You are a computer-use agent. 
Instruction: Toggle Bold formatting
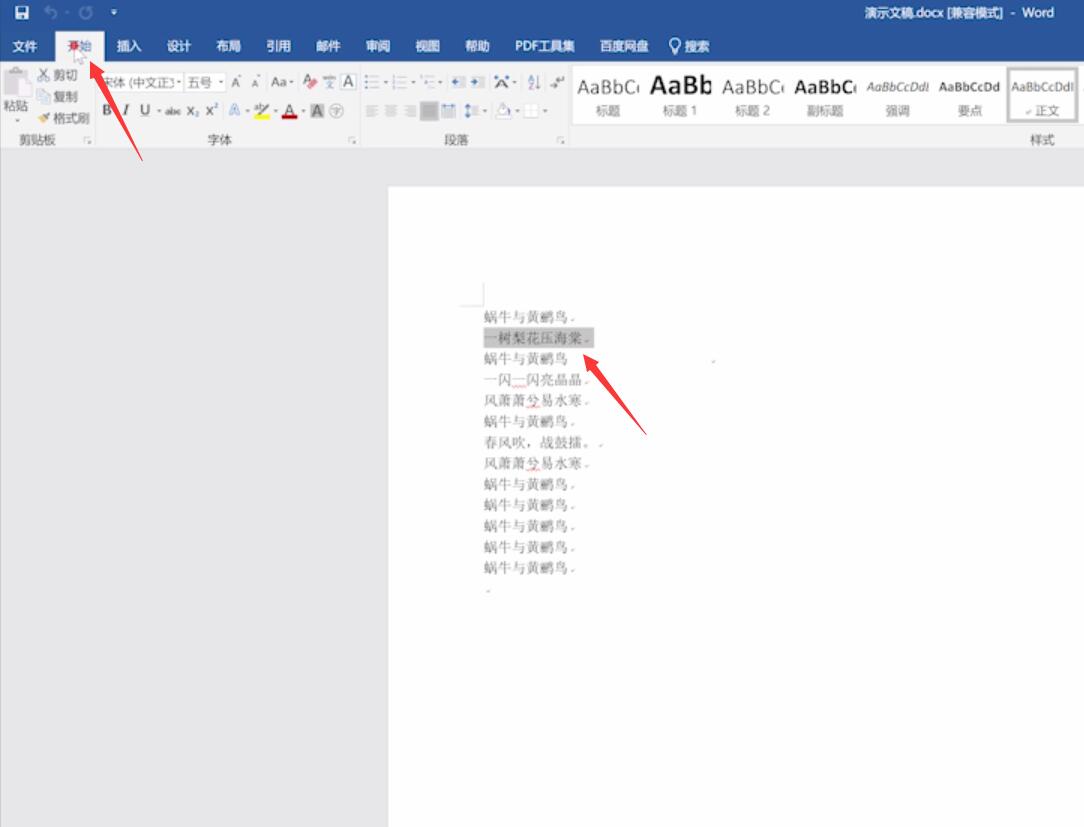107,111
